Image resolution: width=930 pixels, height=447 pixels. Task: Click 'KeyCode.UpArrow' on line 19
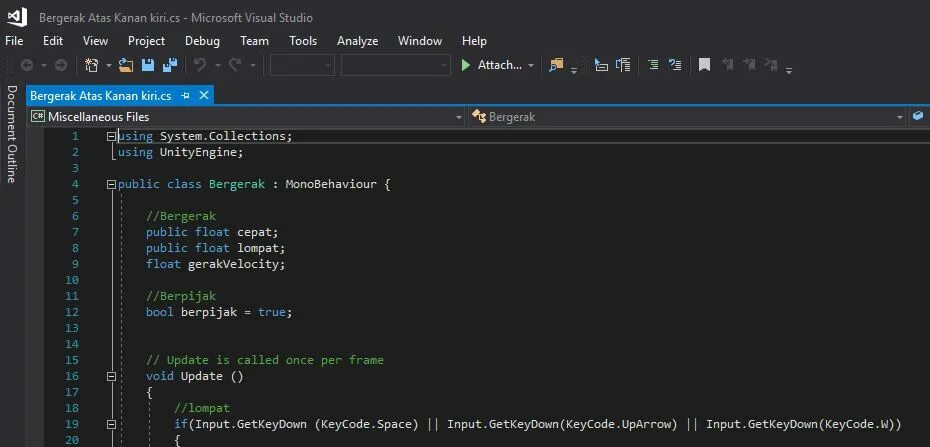(x=618, y=424)
